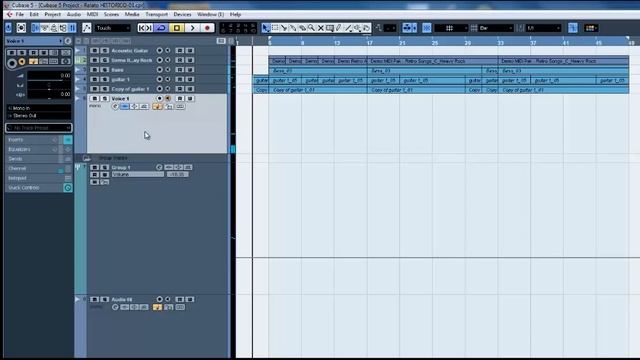
Task: Enable monitor on Voice 1 track
Action: pos(168,98)
